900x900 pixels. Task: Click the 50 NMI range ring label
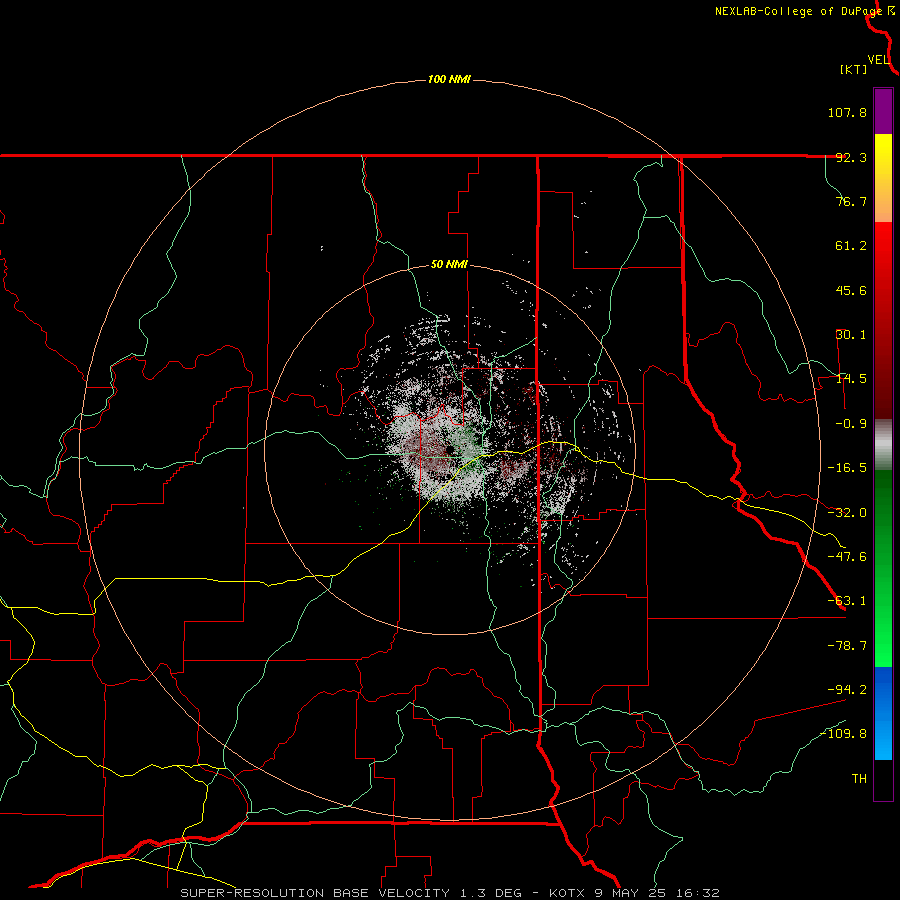(449, 265)
